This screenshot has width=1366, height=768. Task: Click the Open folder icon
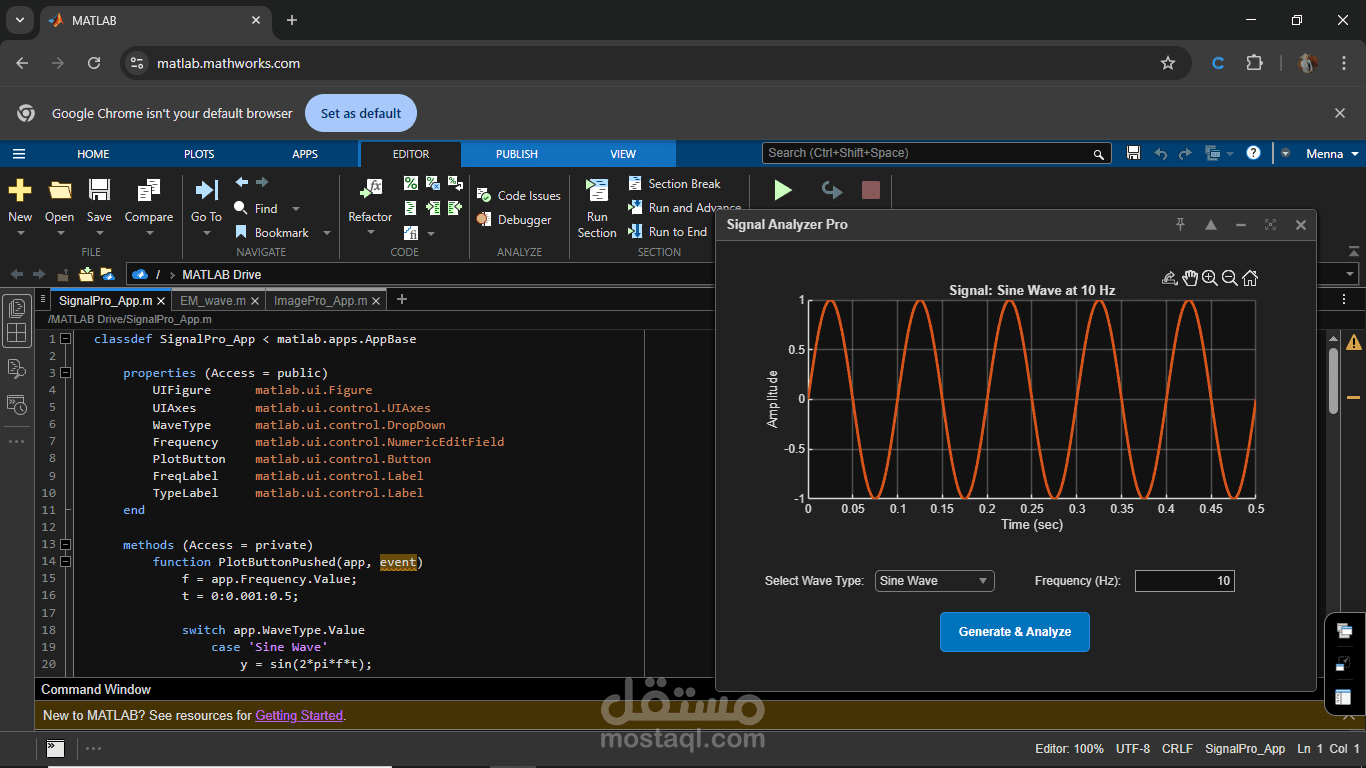[60, 190]
